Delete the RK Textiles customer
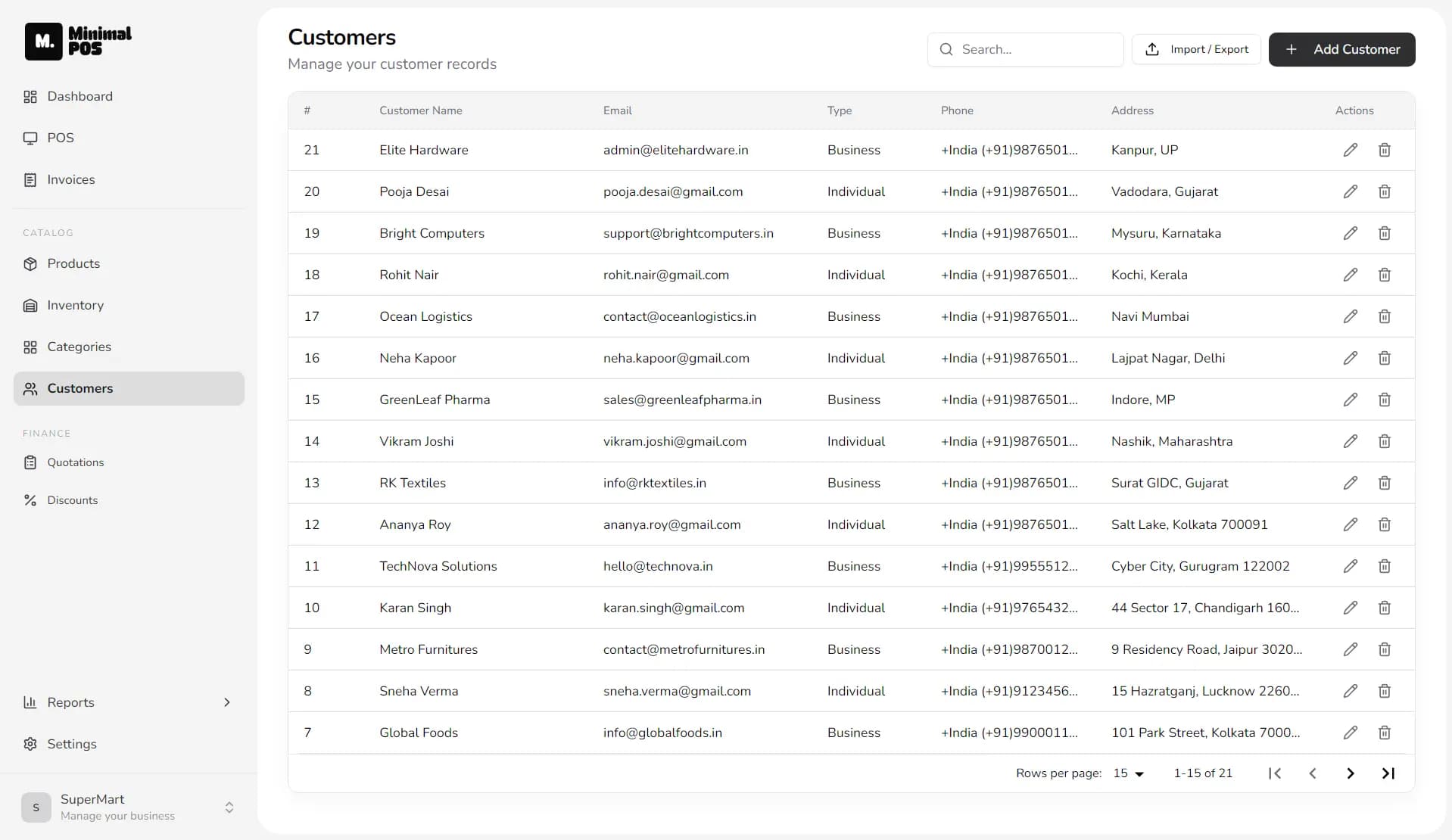Viewport: 1452px width, 840px height. (x=1384, y=483)
